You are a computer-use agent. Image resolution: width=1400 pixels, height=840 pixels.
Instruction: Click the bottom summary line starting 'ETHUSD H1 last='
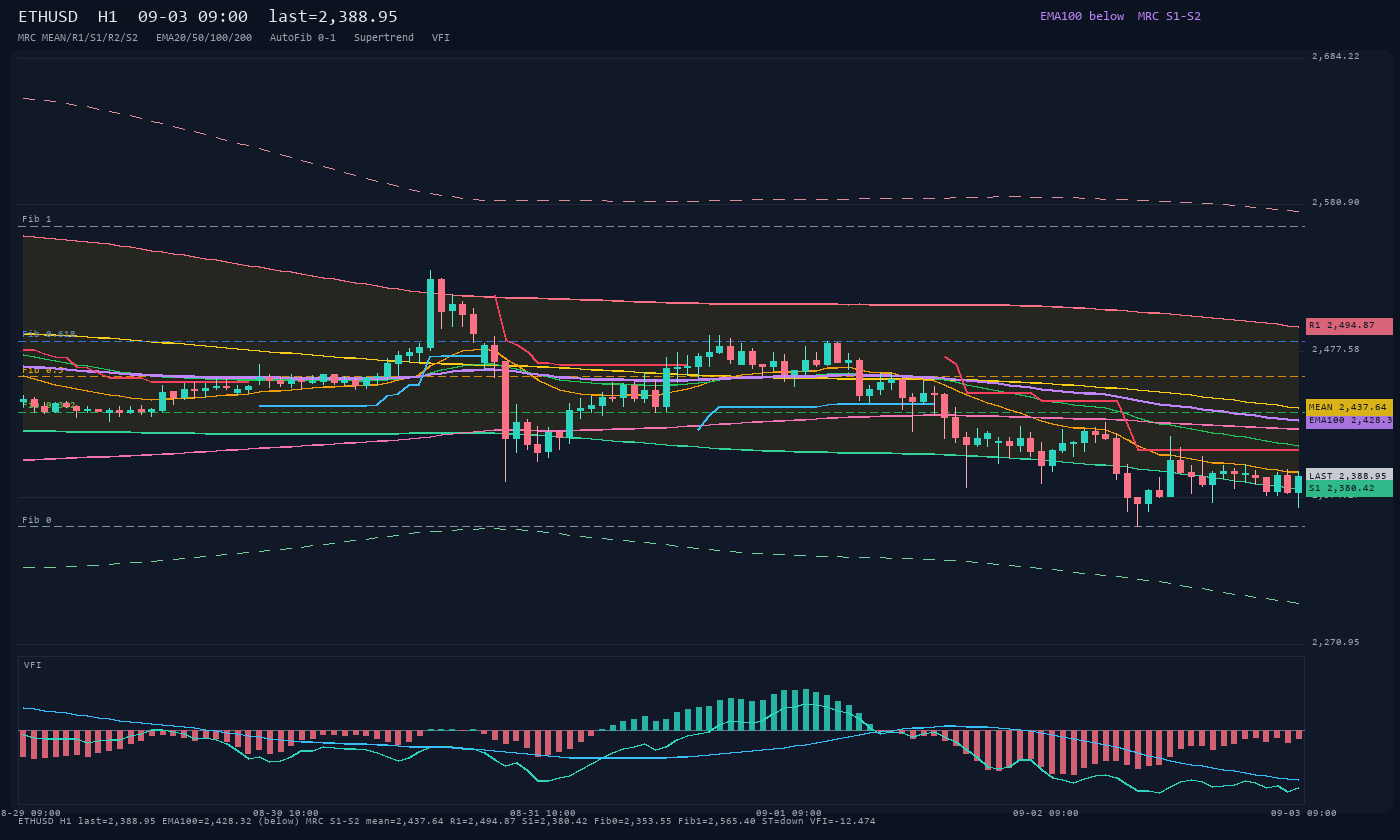point(447,821)
